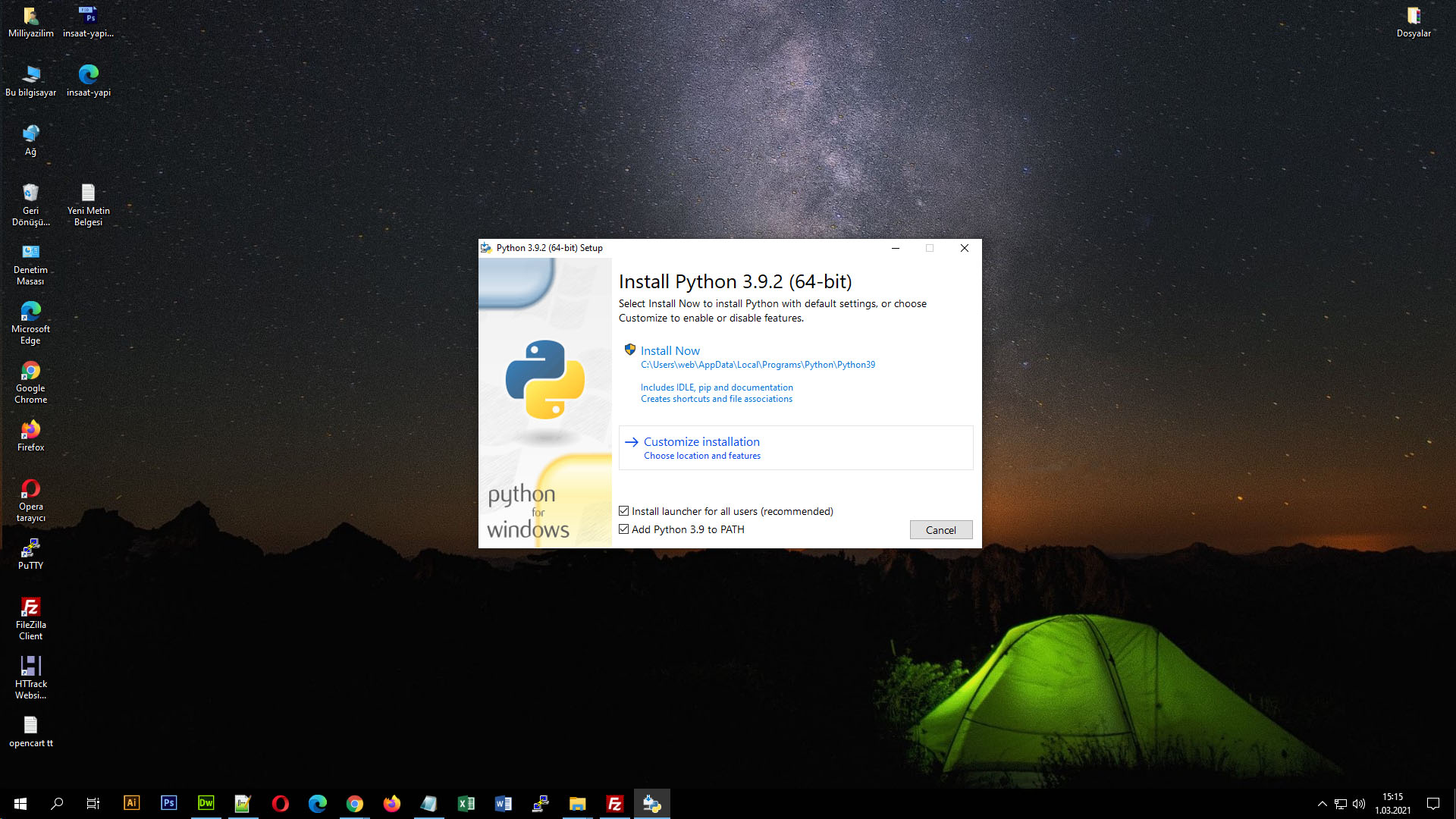Open the Windows Start menu
This screenshot has height=819, width=1456.
20,803
